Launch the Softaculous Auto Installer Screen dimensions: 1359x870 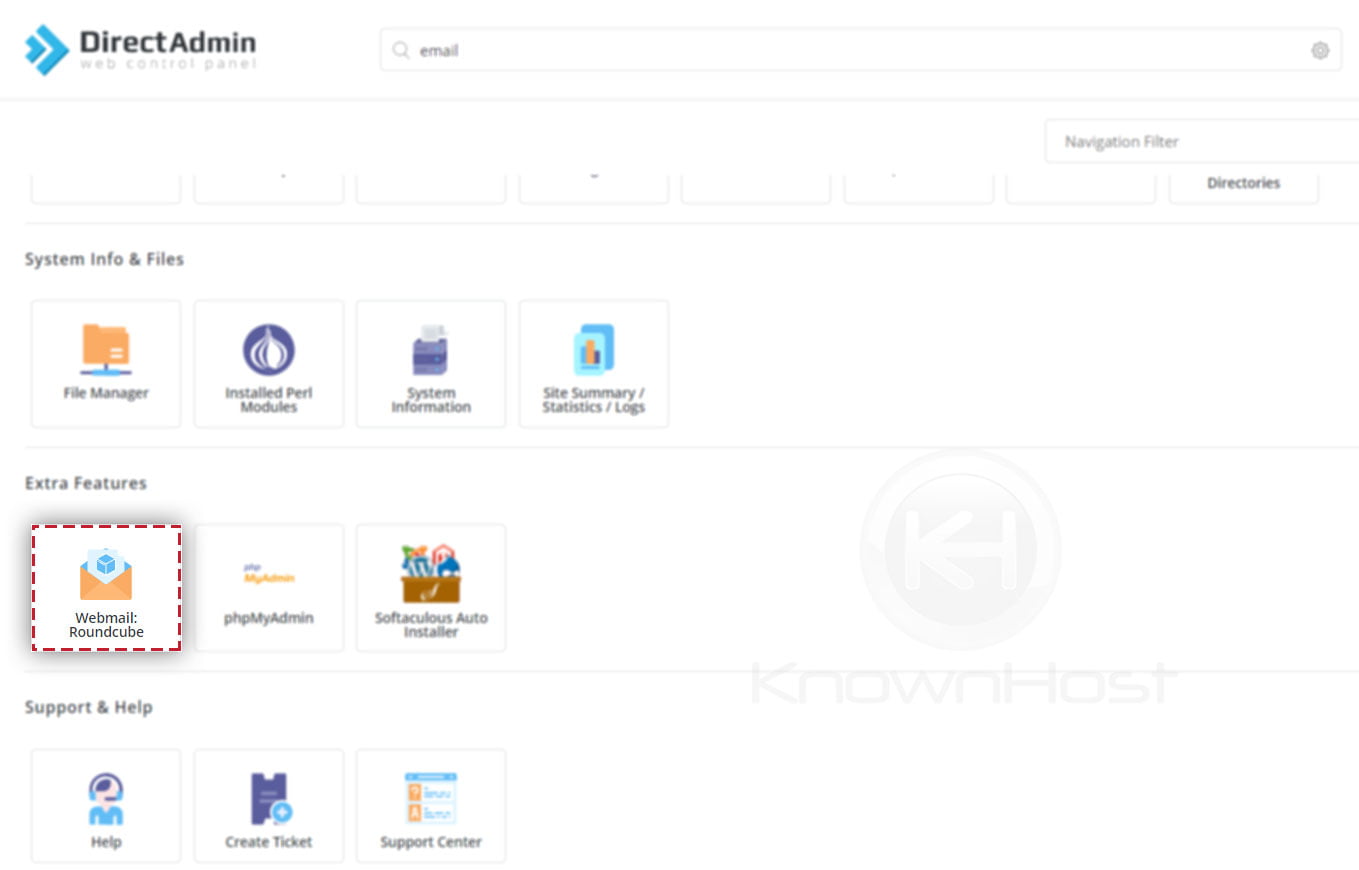(430, 585)
